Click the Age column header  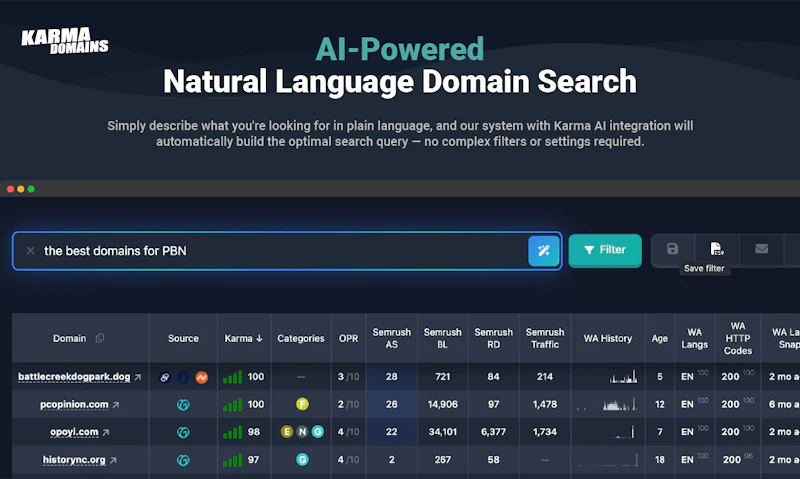point(659,338)
